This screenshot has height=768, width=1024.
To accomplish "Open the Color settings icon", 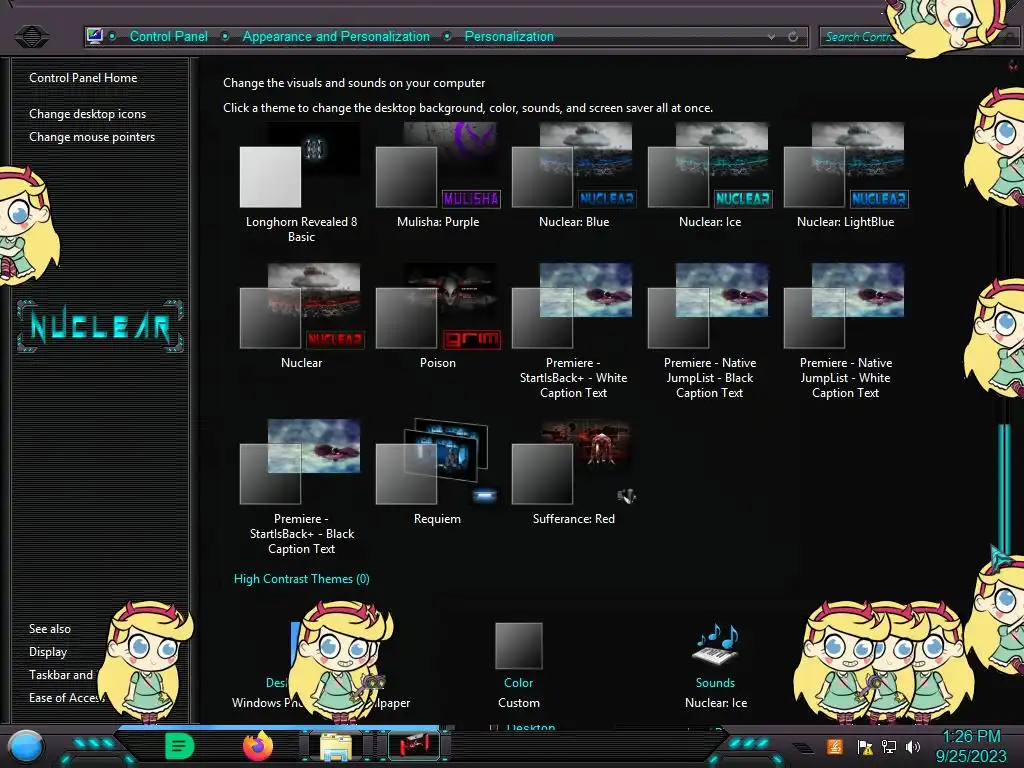I will pos(519,646).
